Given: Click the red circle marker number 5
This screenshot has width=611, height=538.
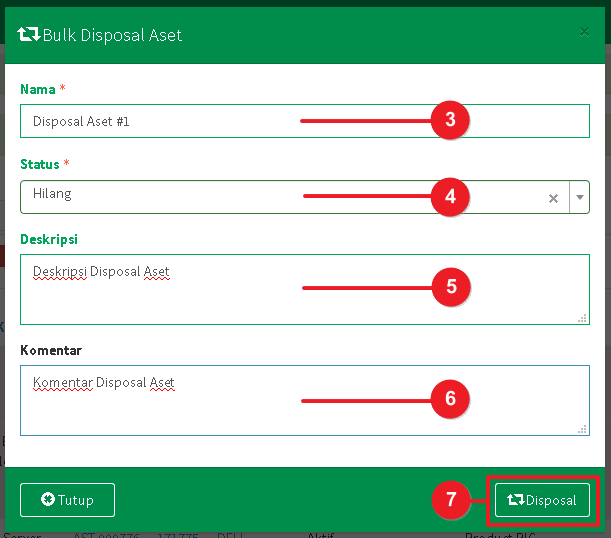Looking at the screenshot, I should tap(450, 287).
